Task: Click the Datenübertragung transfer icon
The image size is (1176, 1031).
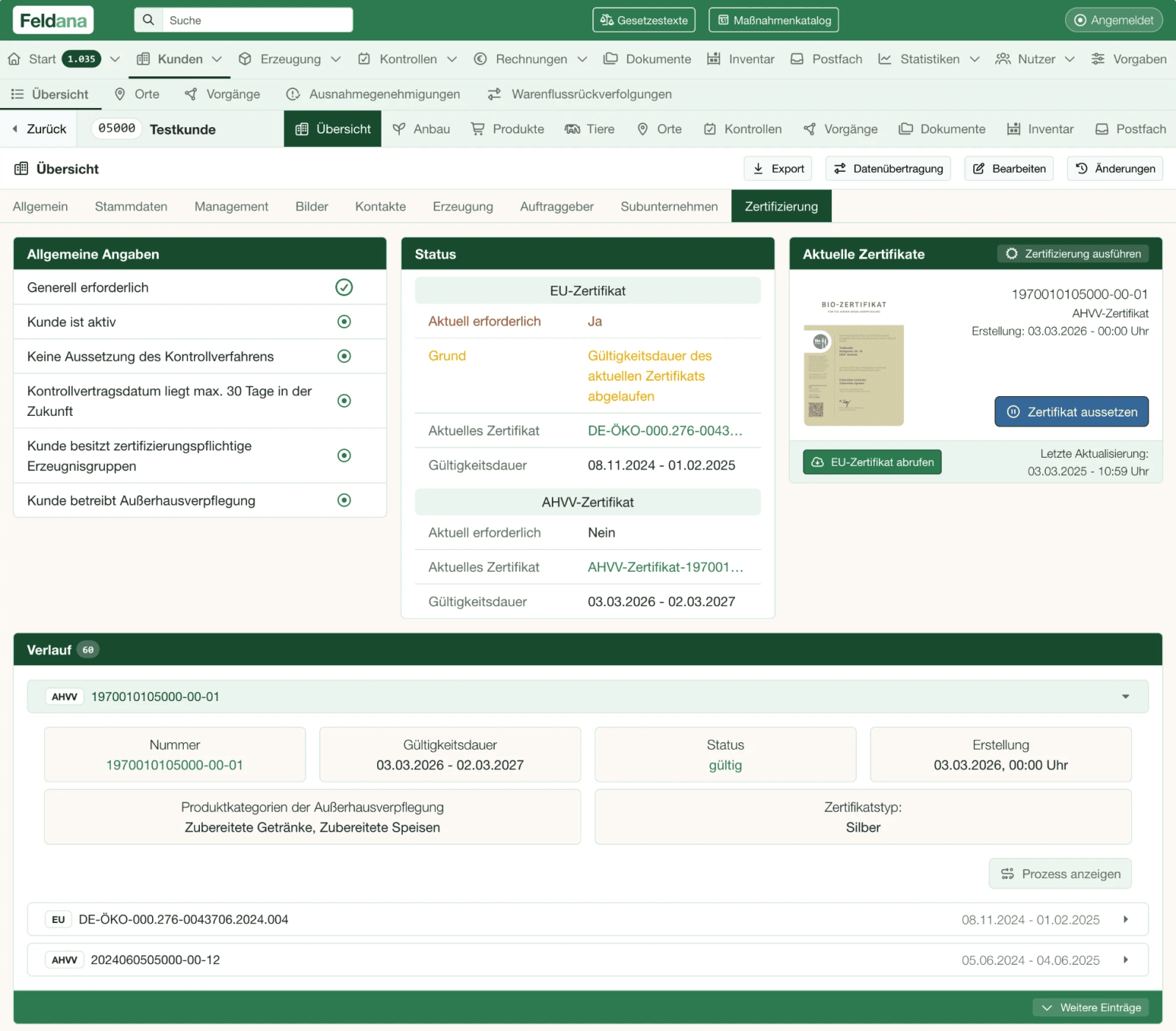Action: (840, 168)
